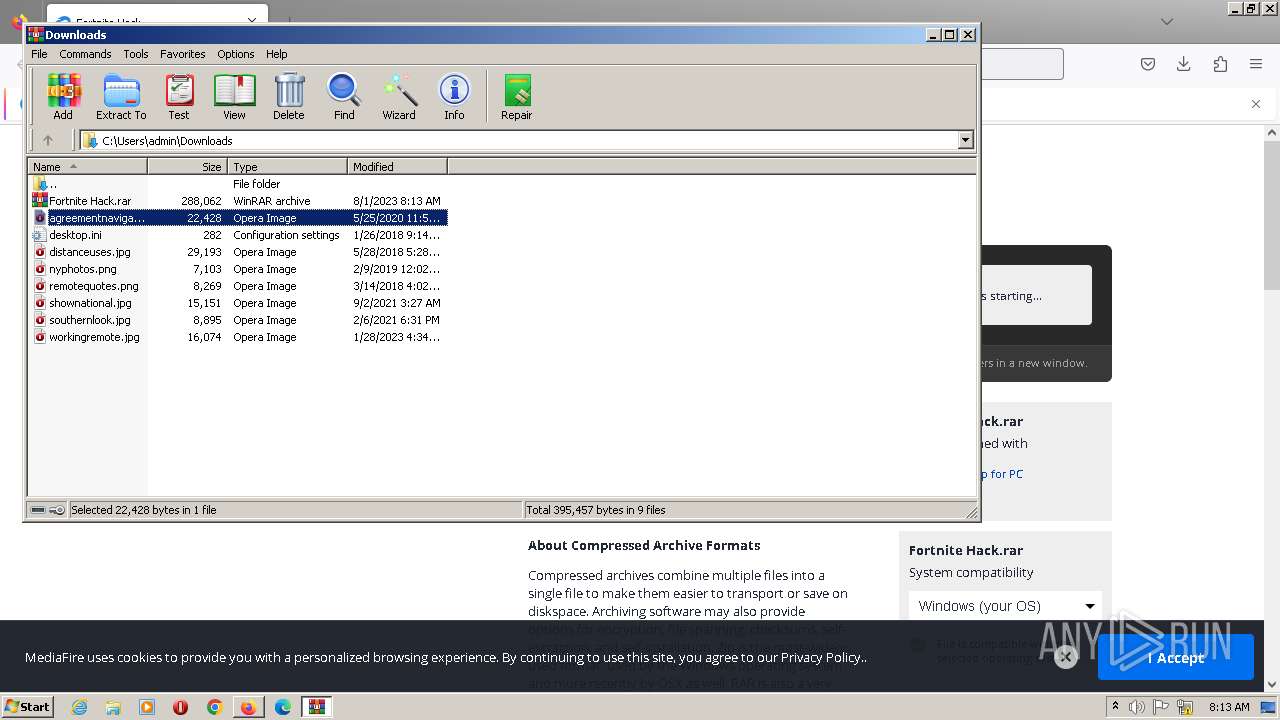The image size is (1280, 720).
Task: Click the Extract To toolbar icon
Action: pyautogui.click(x=121, y=97)
